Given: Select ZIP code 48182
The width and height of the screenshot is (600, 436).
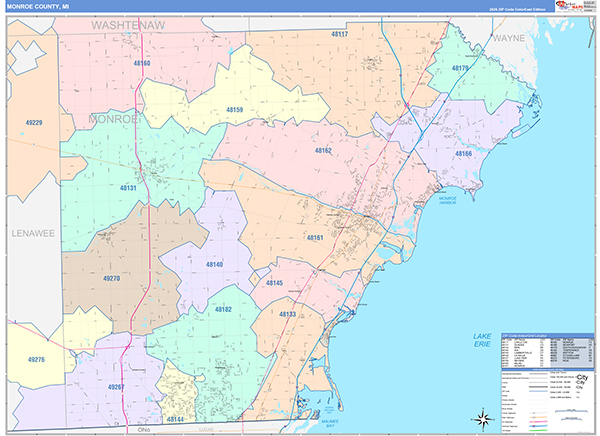Looking at the screenshot, I should coord(223,309).
